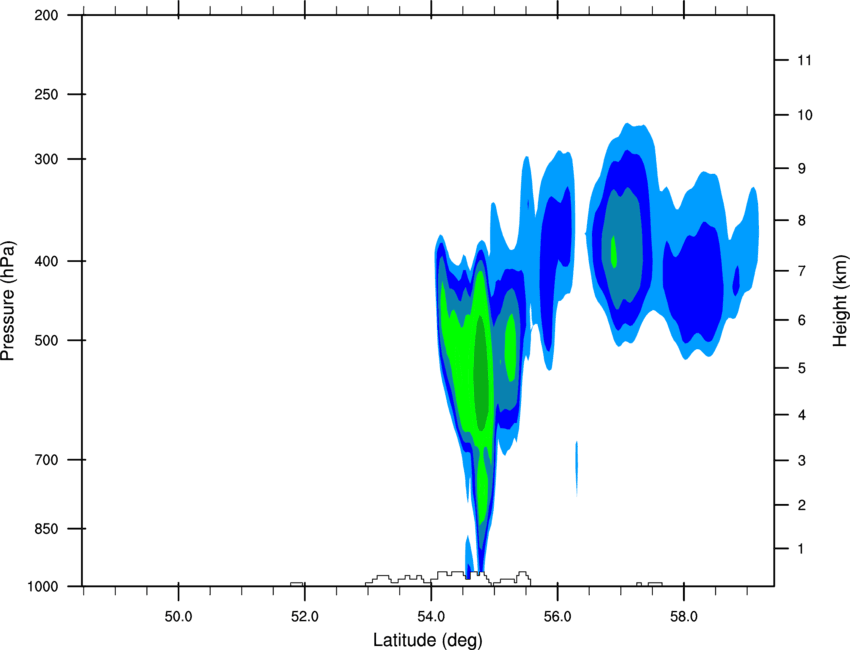Pick the 5 km height label
Screen dimensions: 850x650
(801, 369)
